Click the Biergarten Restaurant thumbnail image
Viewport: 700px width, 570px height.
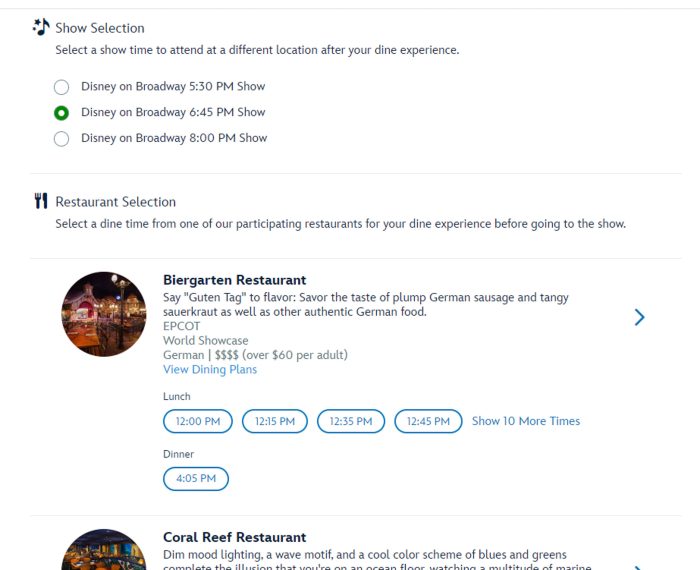[104, 314]
